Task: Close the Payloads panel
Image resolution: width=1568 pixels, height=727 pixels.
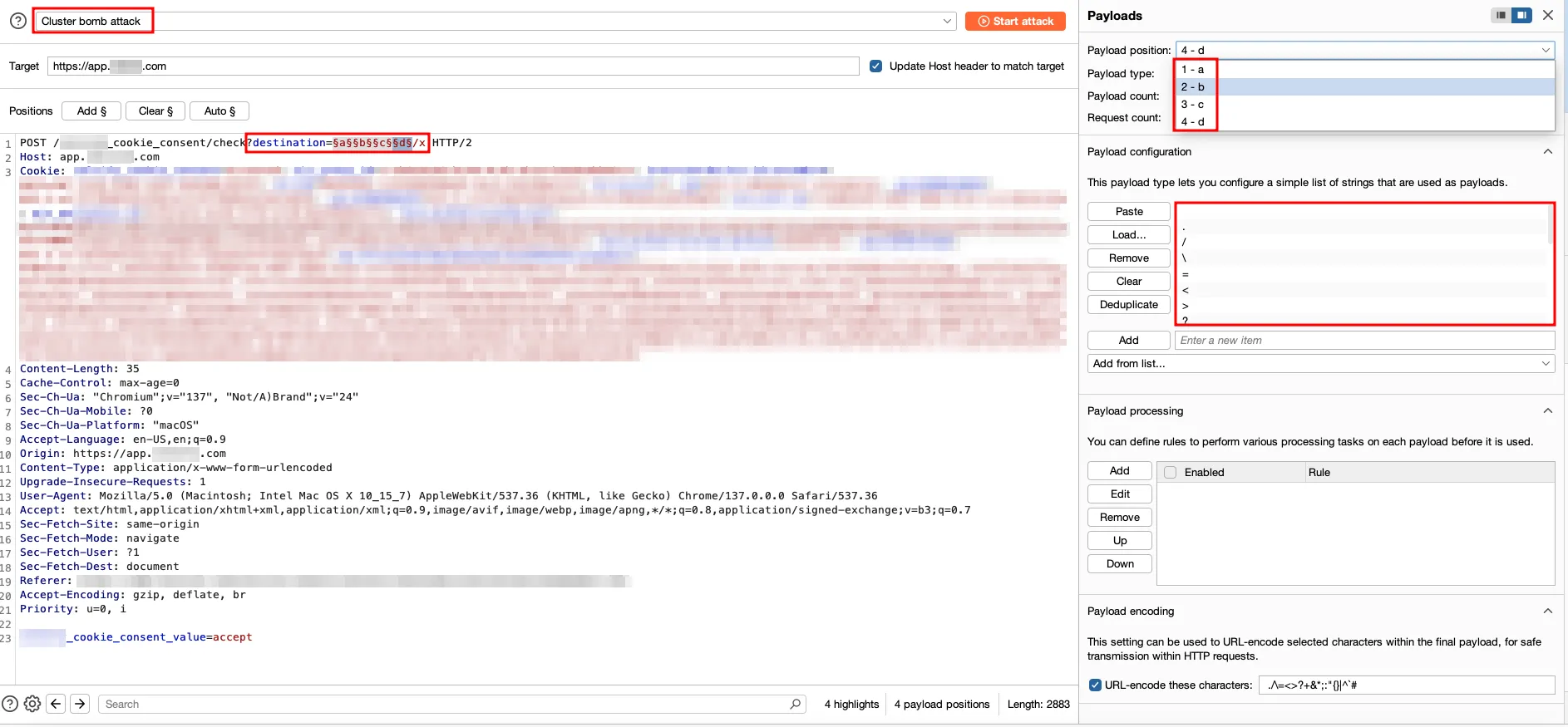Action: [x=1548, y=15]
